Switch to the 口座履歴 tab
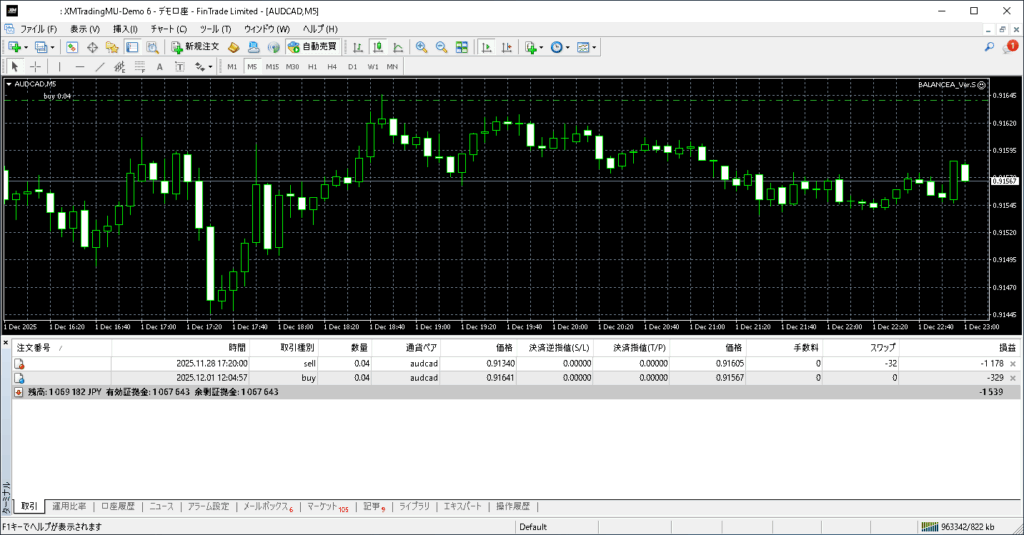This screenshot has width=1024, height=535. [117, 507]
